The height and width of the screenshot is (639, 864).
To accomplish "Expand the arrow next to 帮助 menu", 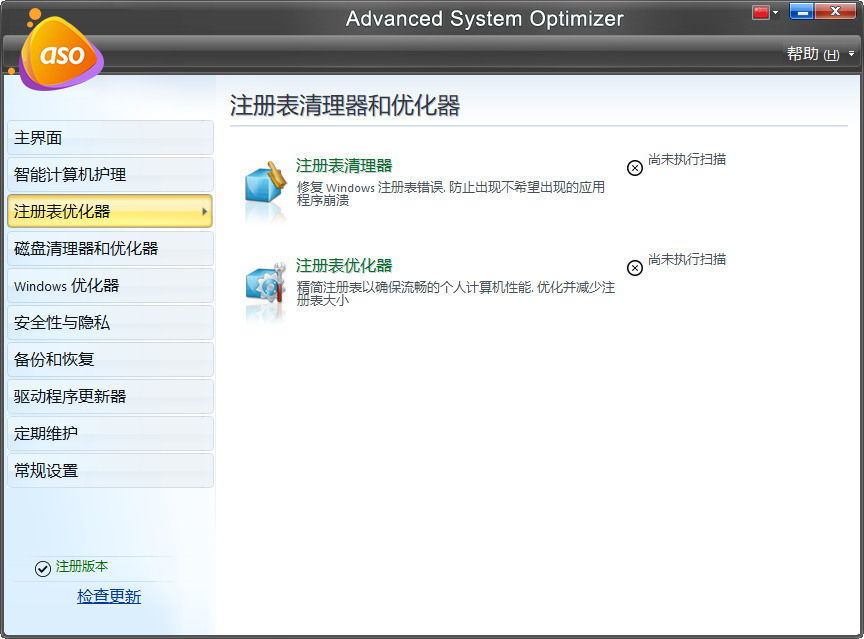I will 851,54.
